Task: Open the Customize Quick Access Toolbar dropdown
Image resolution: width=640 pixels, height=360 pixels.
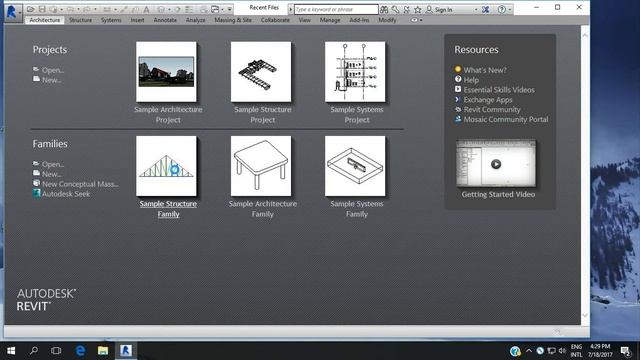Action: 230,9
